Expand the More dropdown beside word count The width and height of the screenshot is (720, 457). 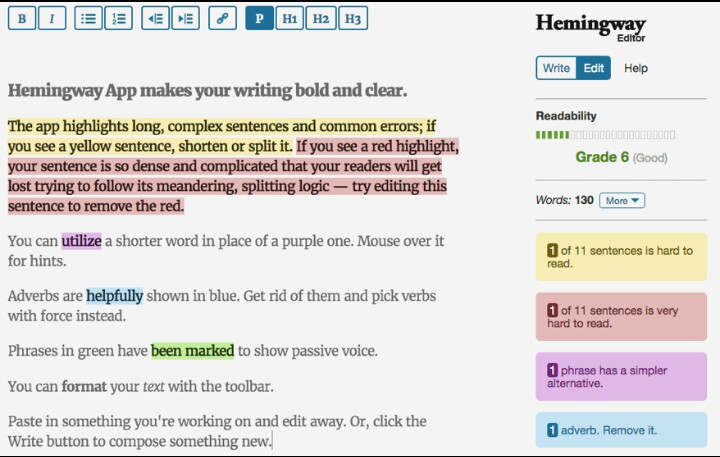click(x=622, y=200)
